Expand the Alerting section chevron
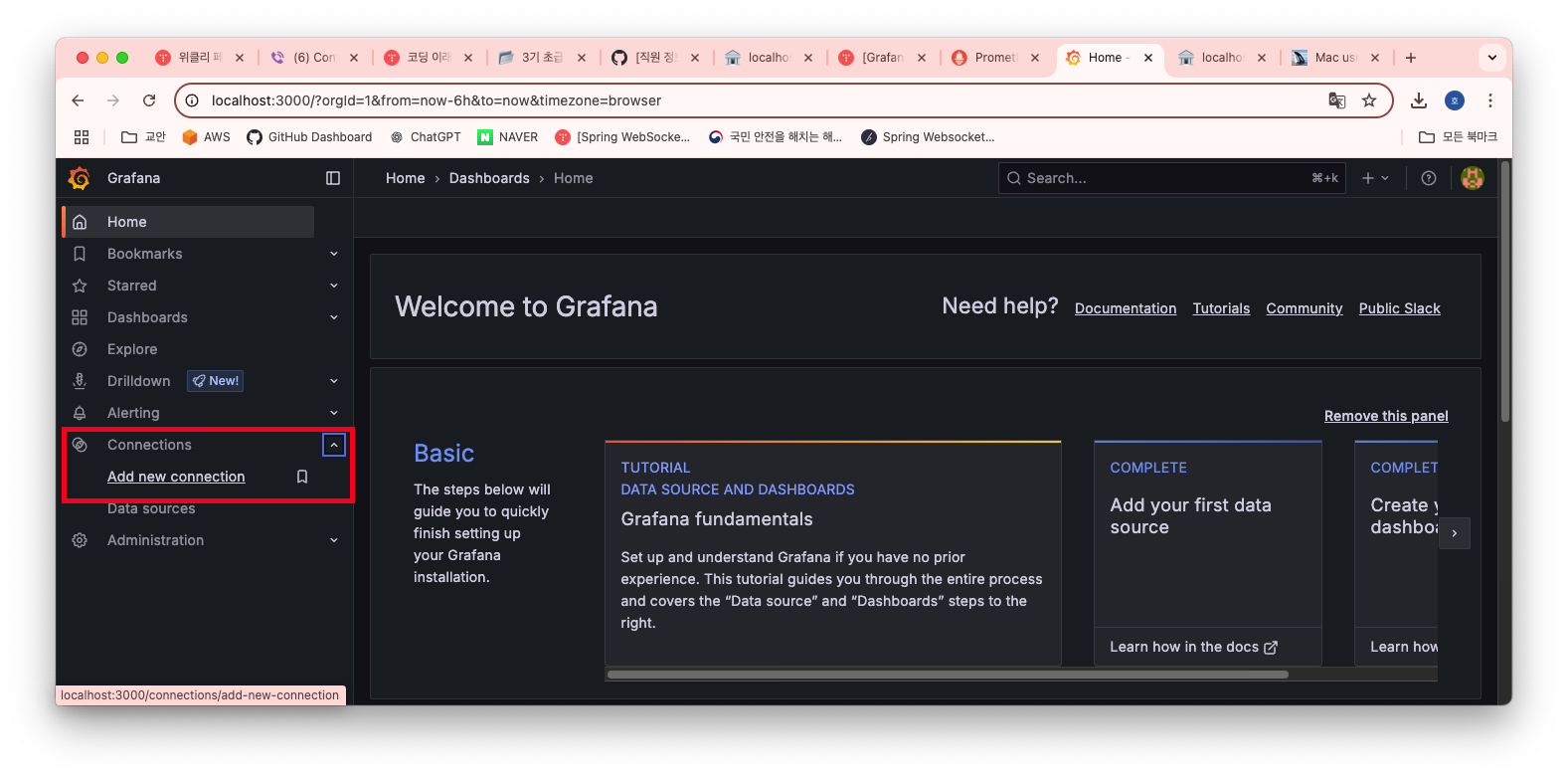The height and width of the screenshot is (779, 1568). coord(334,413)
